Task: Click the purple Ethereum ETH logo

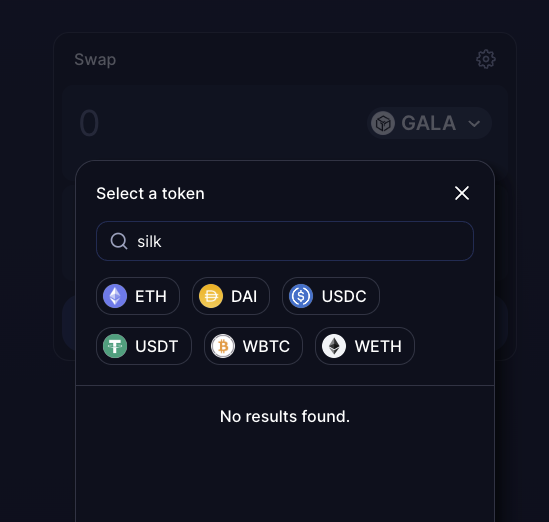Action: point(115,296)
